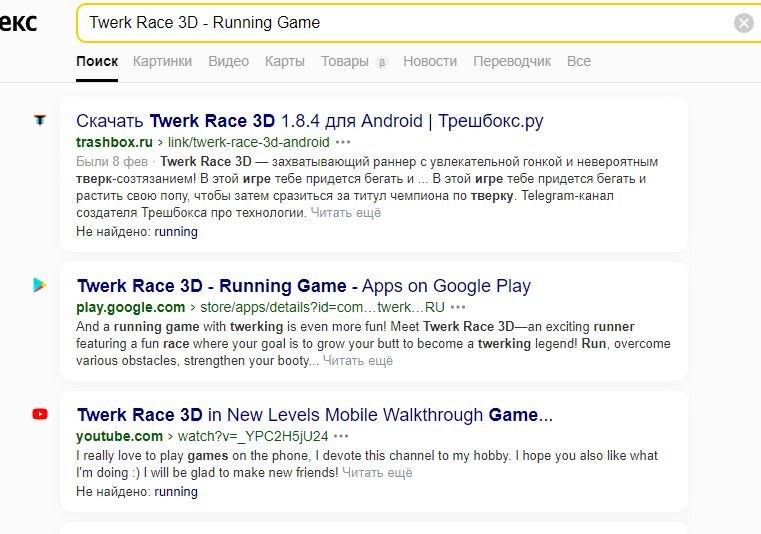Viewport: 761px width, 534px height.
Task: Open the three-dot menu for youtube.com result
Action: coord(341,436)
